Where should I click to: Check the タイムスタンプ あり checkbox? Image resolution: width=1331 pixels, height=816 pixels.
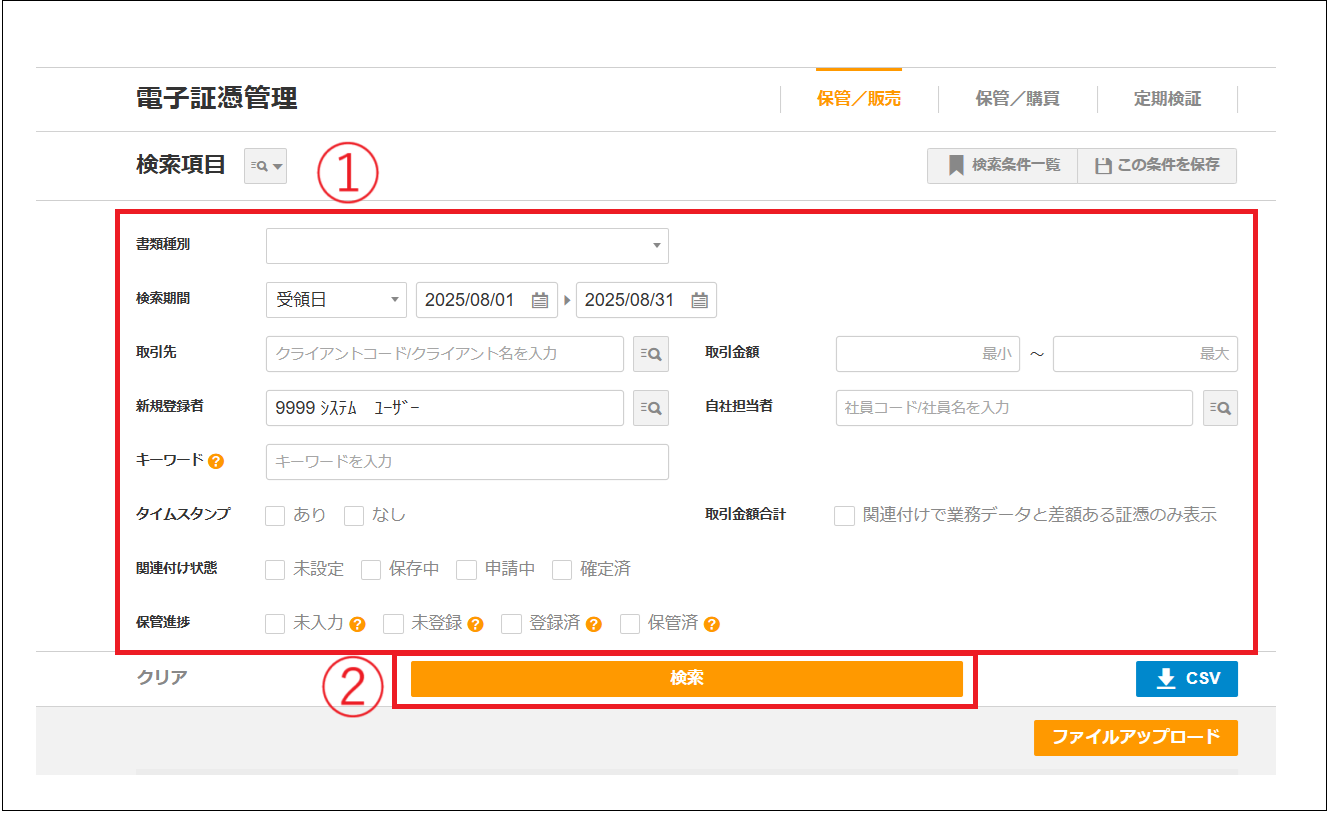pyautogui.click(x=275, y=516)
